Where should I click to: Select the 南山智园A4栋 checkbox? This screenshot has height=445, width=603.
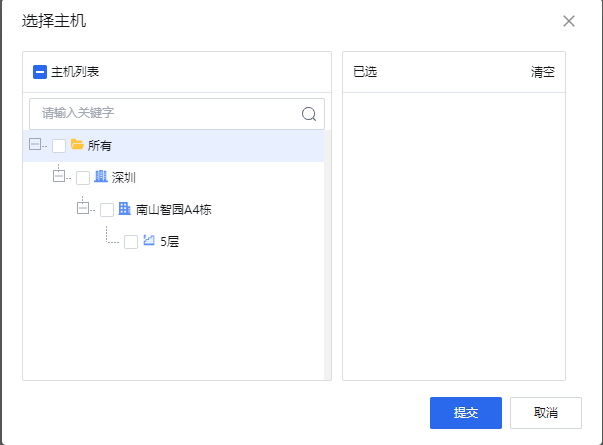[x=107, y=210]
